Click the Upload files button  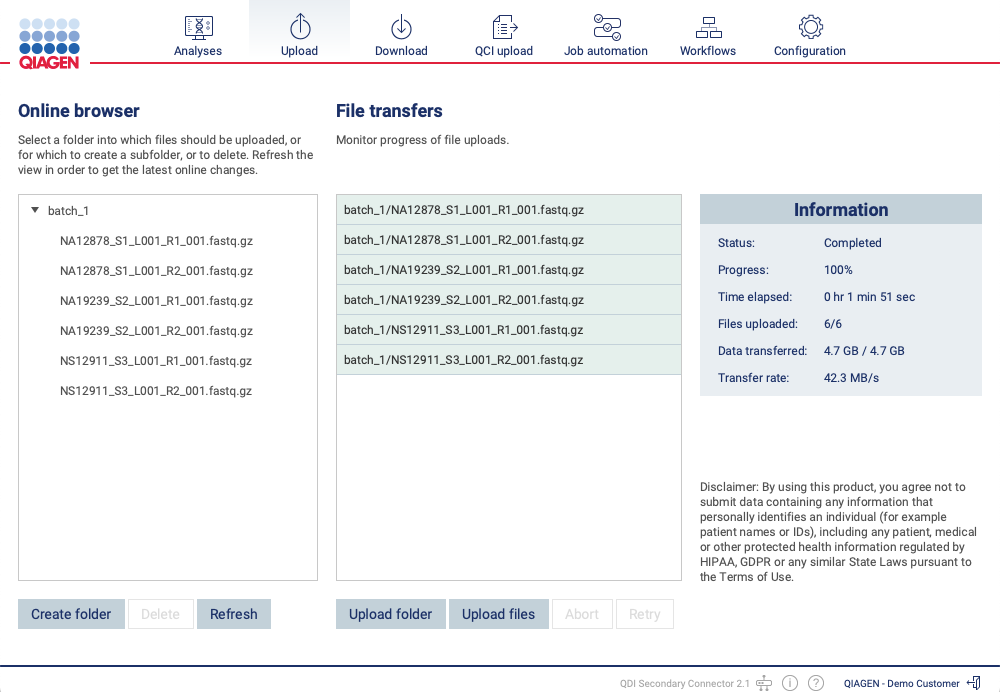coord(498,614)
